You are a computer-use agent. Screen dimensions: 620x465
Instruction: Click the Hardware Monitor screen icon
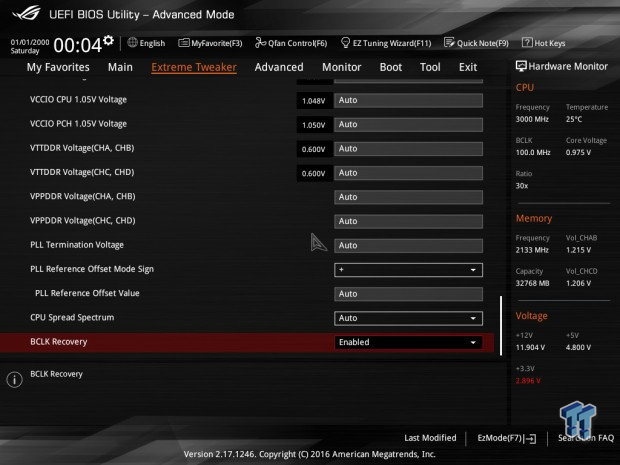521,66
